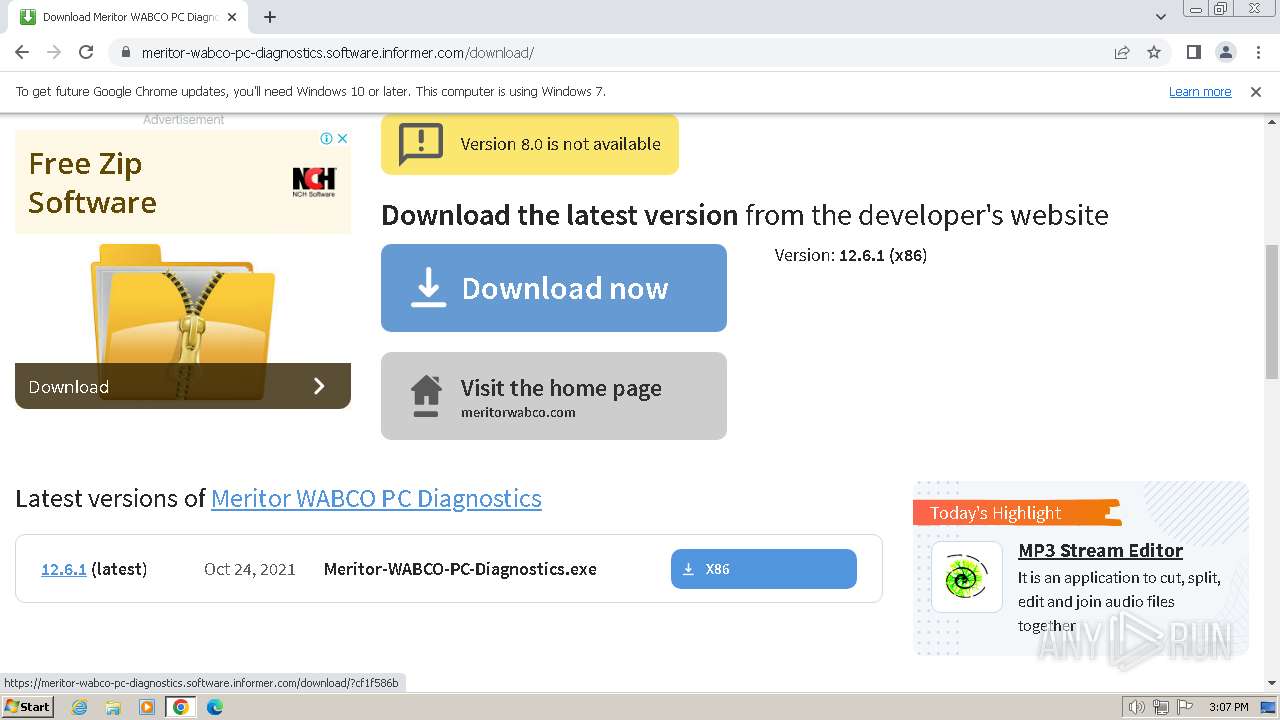
Task: Expand the tab search dropdown
Action: (x=1160, y=17)
